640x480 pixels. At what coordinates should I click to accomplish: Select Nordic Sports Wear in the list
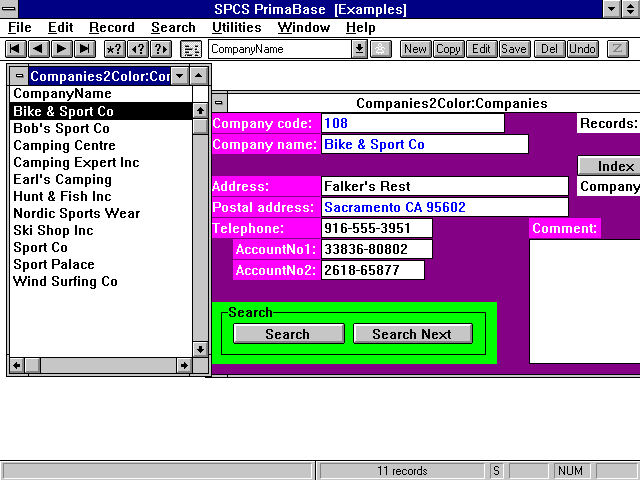tap(76, 213)
